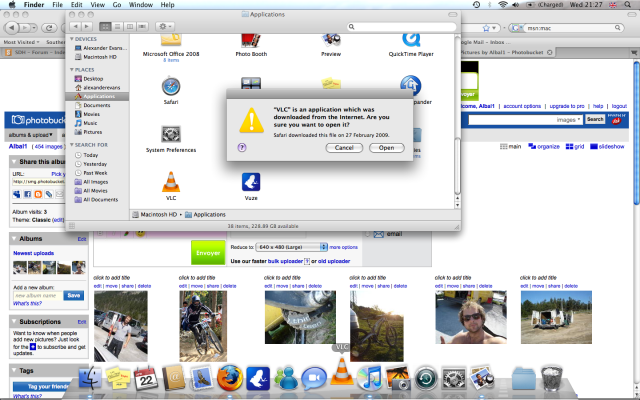
Task: Open VLC from the warning dialog
Action: coord(387,148)
